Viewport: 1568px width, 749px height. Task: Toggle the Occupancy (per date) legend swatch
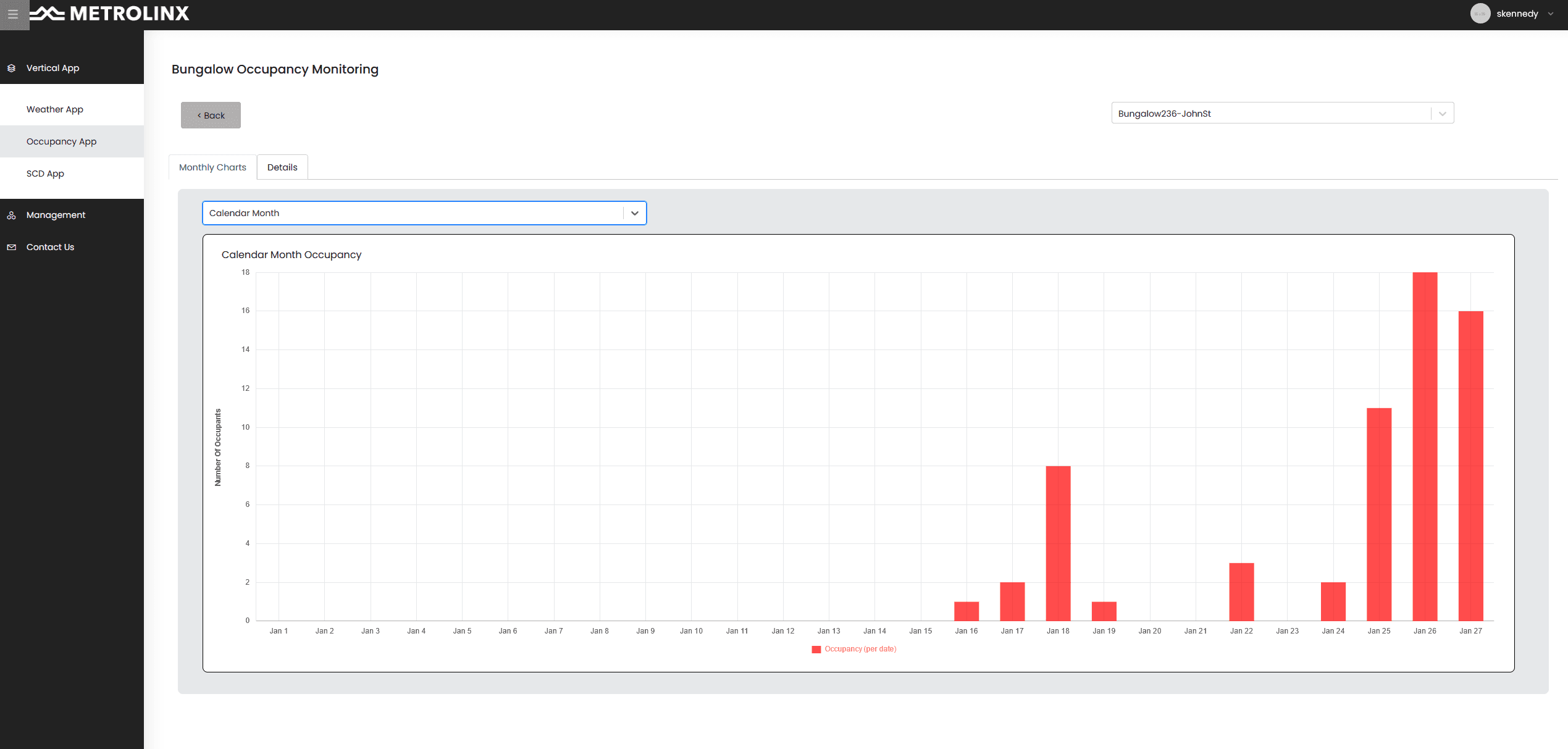pyautogui.click(x=816, y=649)
